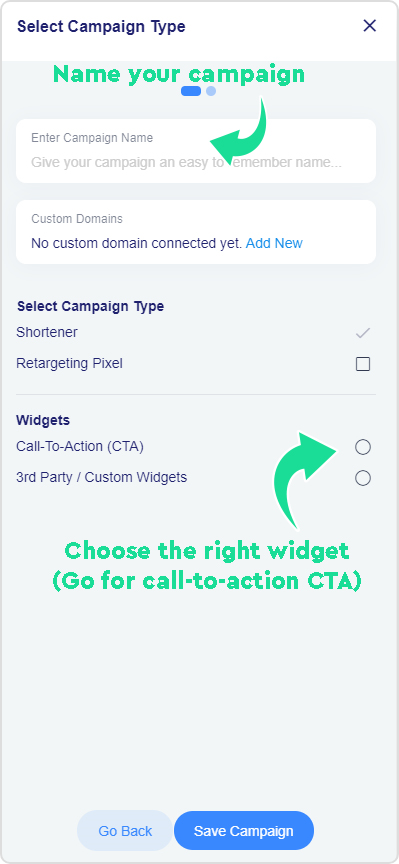Toggle the Shortener checkmark
The image size is (399, 864).
click(363, 333)
